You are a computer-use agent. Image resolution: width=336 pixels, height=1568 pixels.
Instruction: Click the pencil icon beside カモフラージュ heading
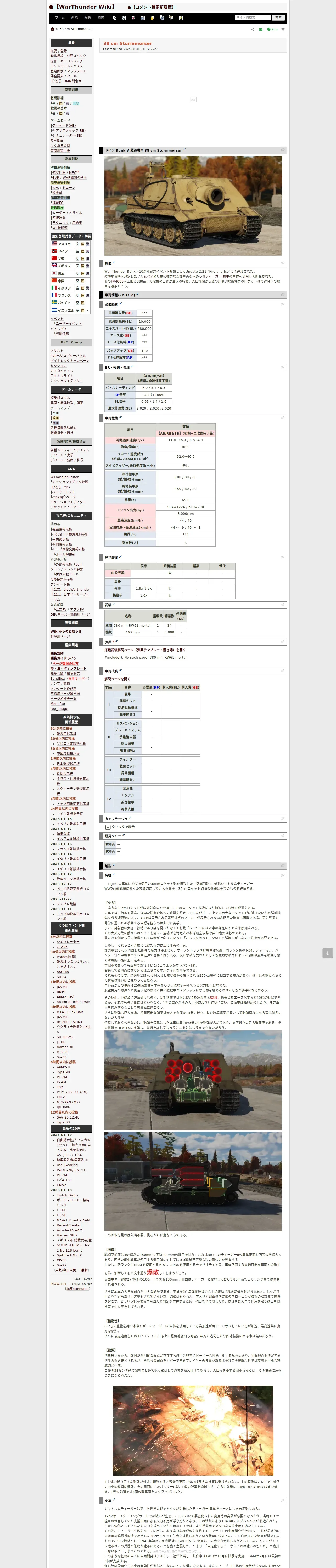pos(130,818)
